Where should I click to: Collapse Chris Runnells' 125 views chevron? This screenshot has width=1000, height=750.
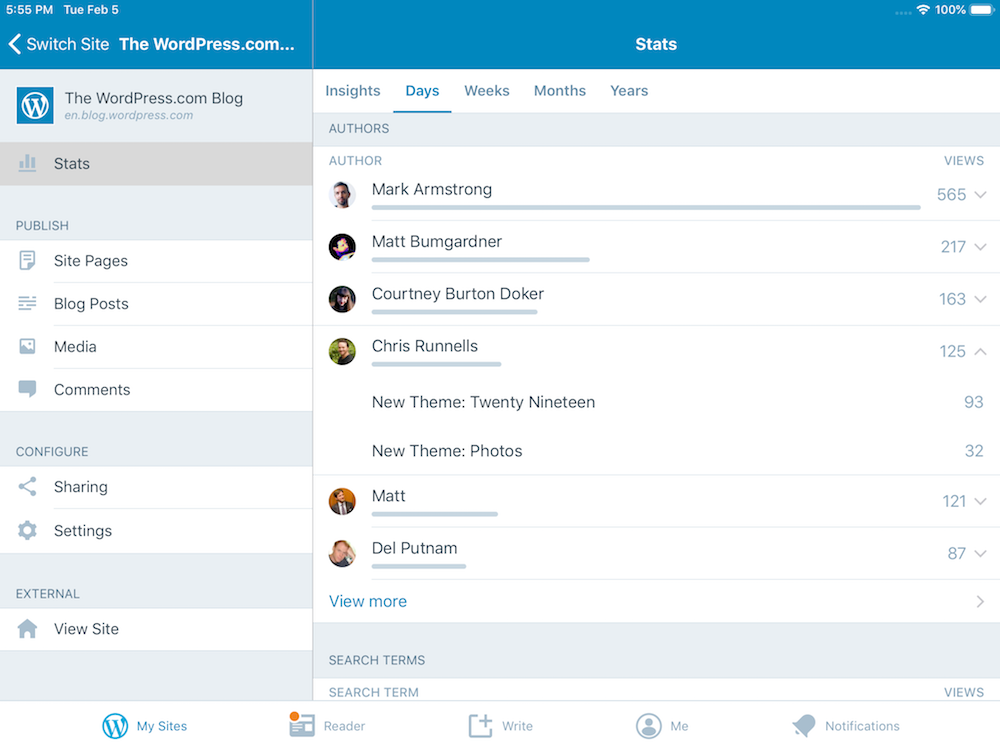(x=981, y=351)
